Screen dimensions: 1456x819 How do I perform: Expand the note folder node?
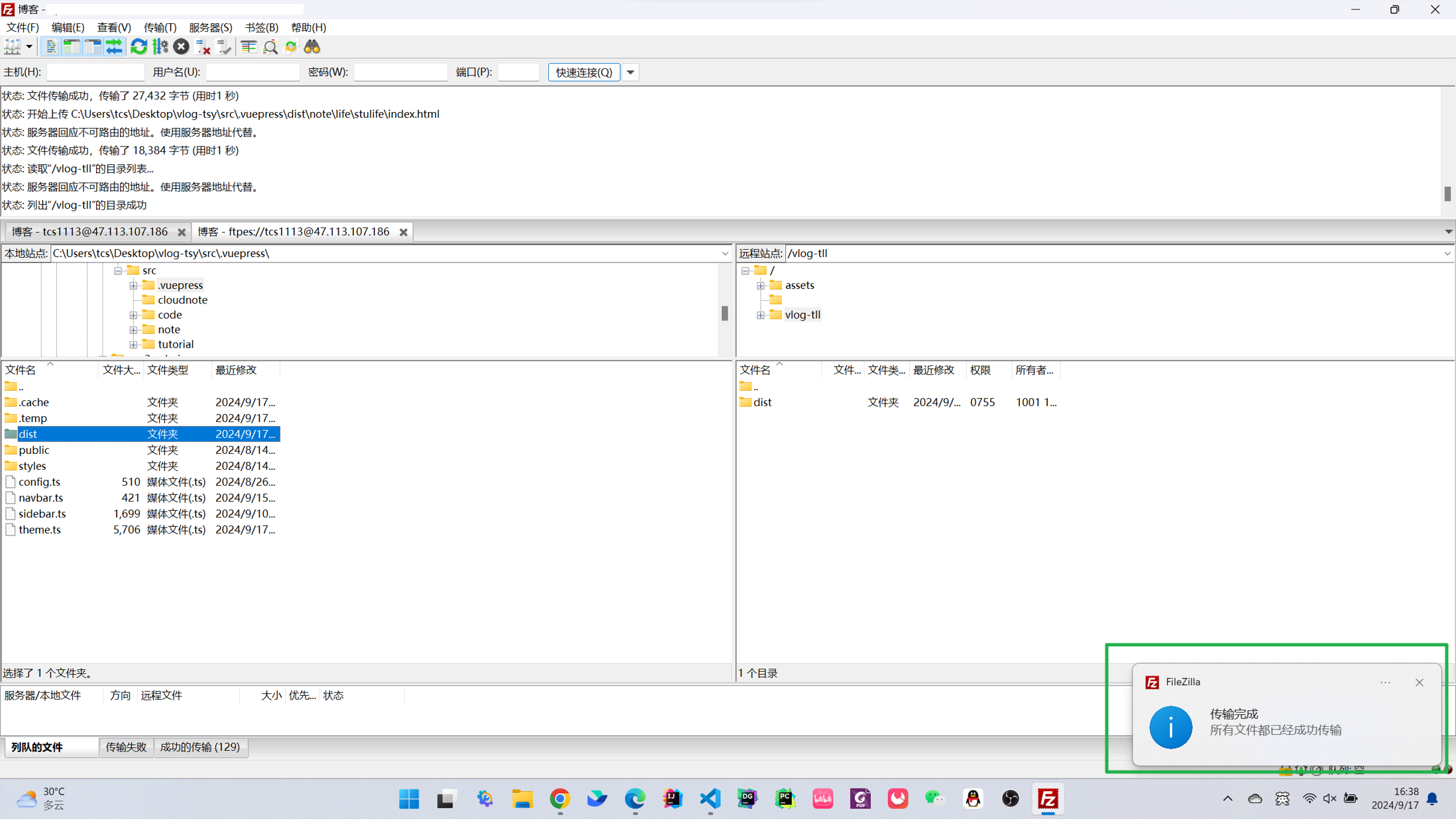(133, 329)
